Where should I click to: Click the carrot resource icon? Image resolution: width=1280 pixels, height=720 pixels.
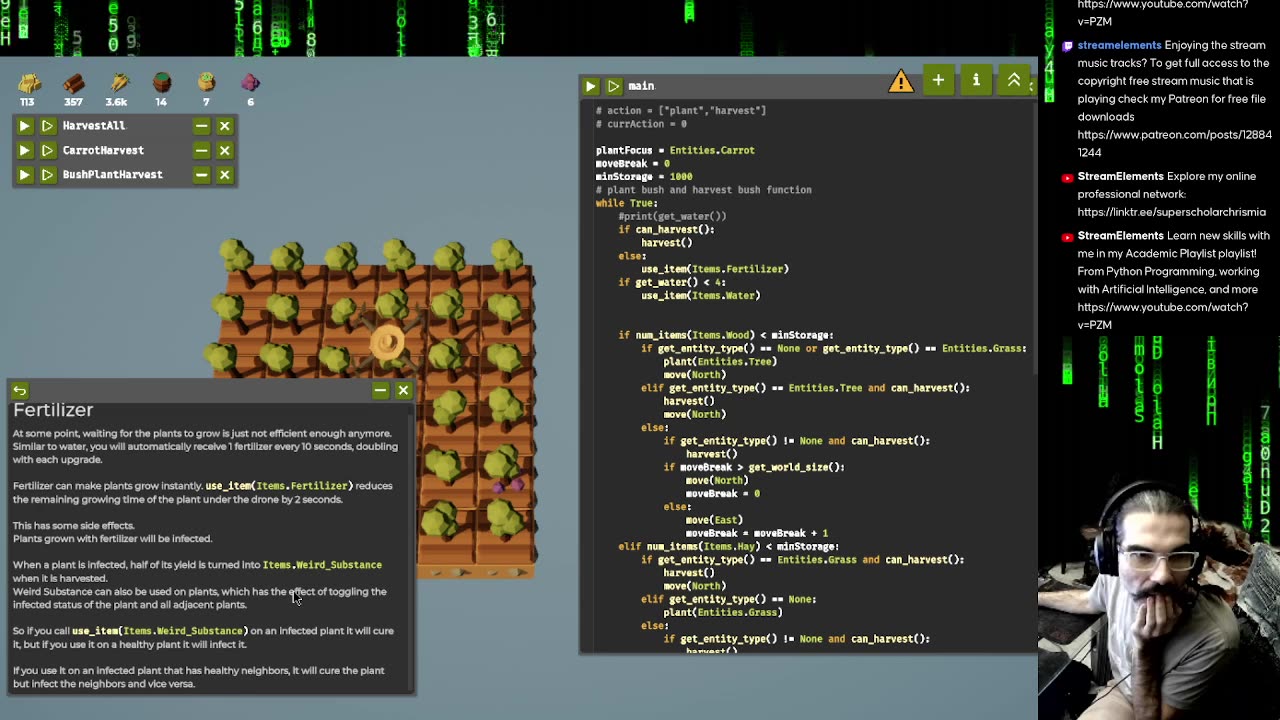pyautogui.click(x=119, y=83)
